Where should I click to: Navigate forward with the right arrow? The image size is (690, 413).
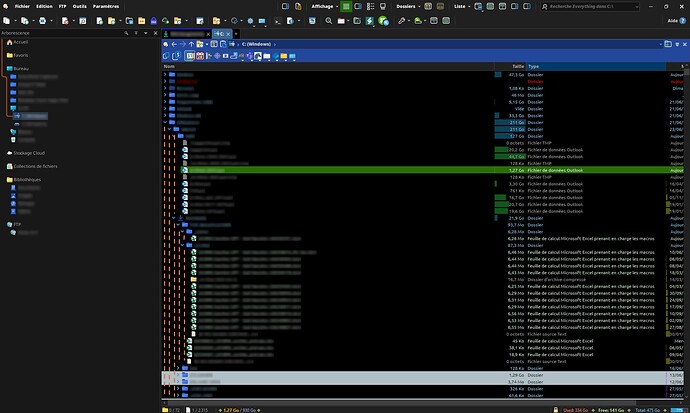(183, 44)
